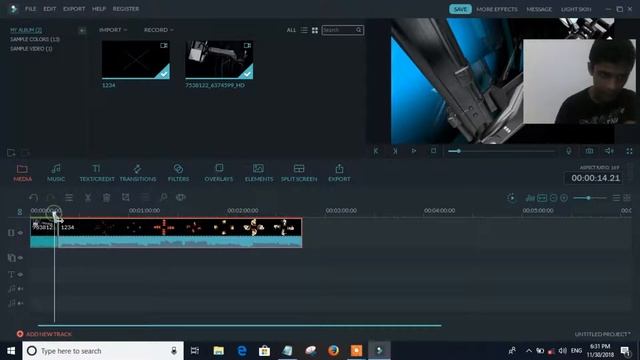Click the Save button
The width and height of the screenshot is (640, 360).
tap(460, 9)
